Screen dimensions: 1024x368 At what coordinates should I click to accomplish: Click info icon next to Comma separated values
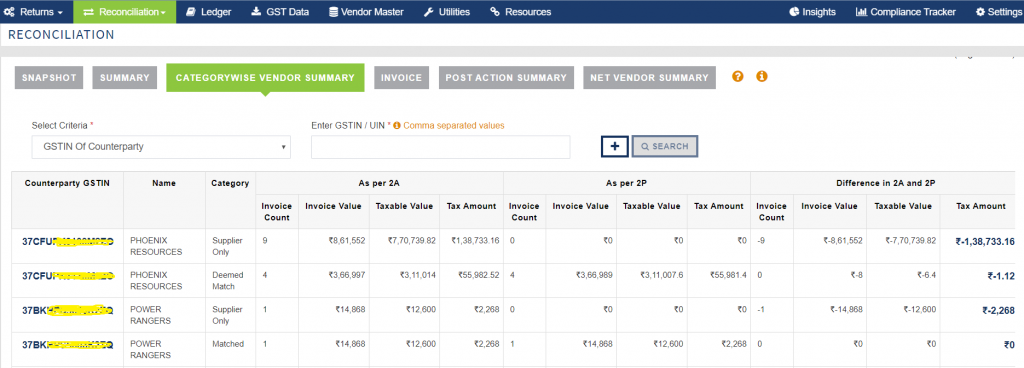click(x=397, y=125)
